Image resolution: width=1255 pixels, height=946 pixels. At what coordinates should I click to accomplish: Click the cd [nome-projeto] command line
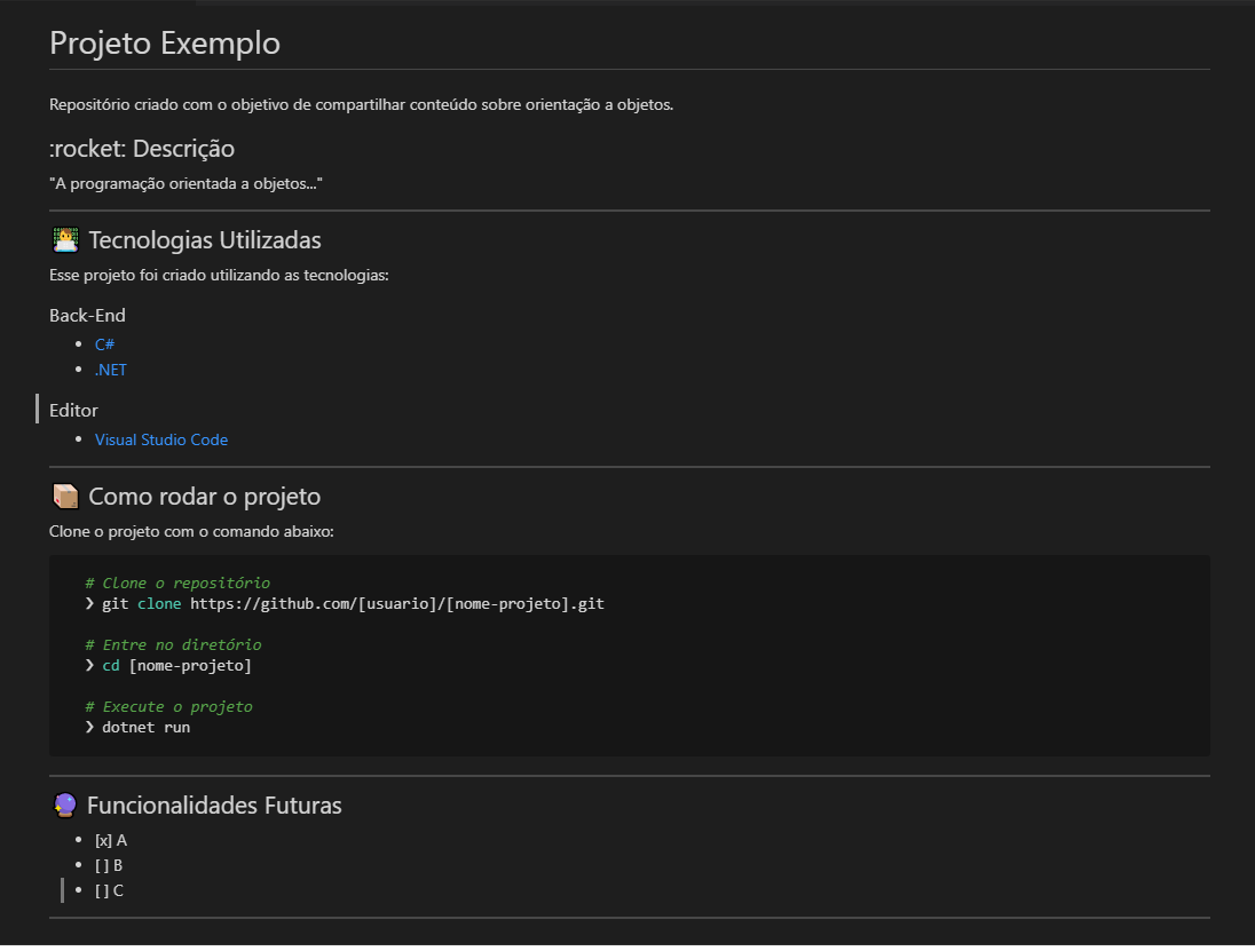coord(176,665)
